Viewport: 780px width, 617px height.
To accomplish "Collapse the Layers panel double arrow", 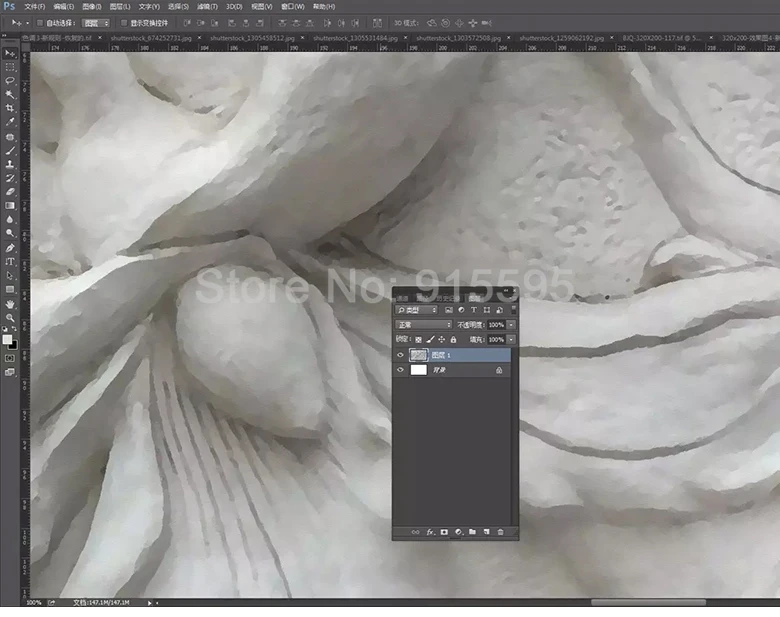I will pyautogui.click(x=506, y=290).
